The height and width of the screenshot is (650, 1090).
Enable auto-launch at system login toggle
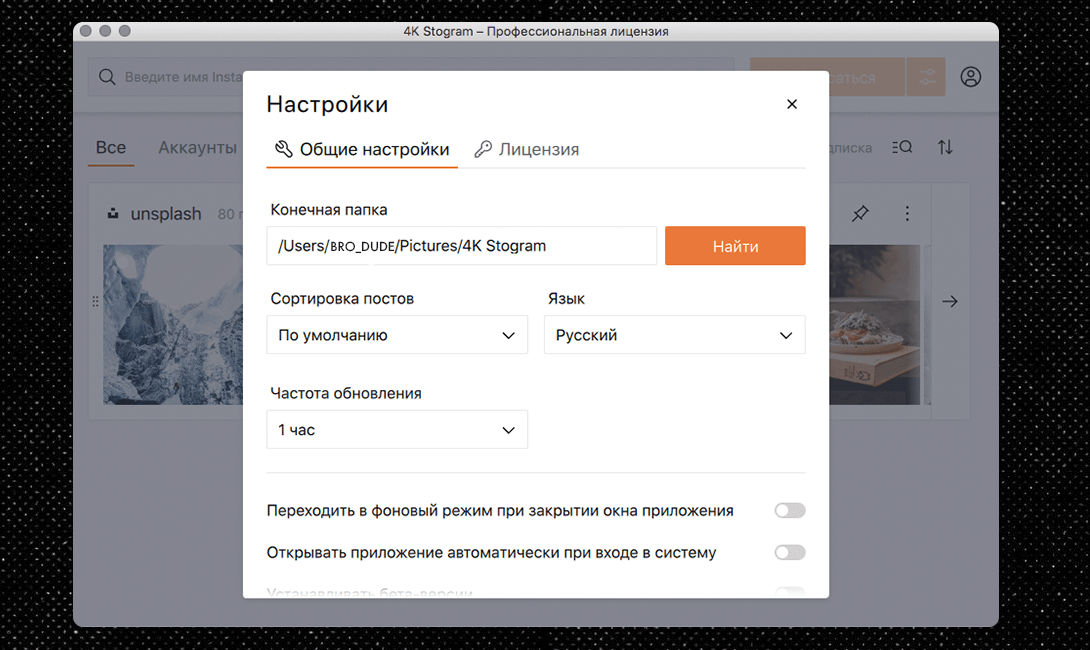point(790,553)
